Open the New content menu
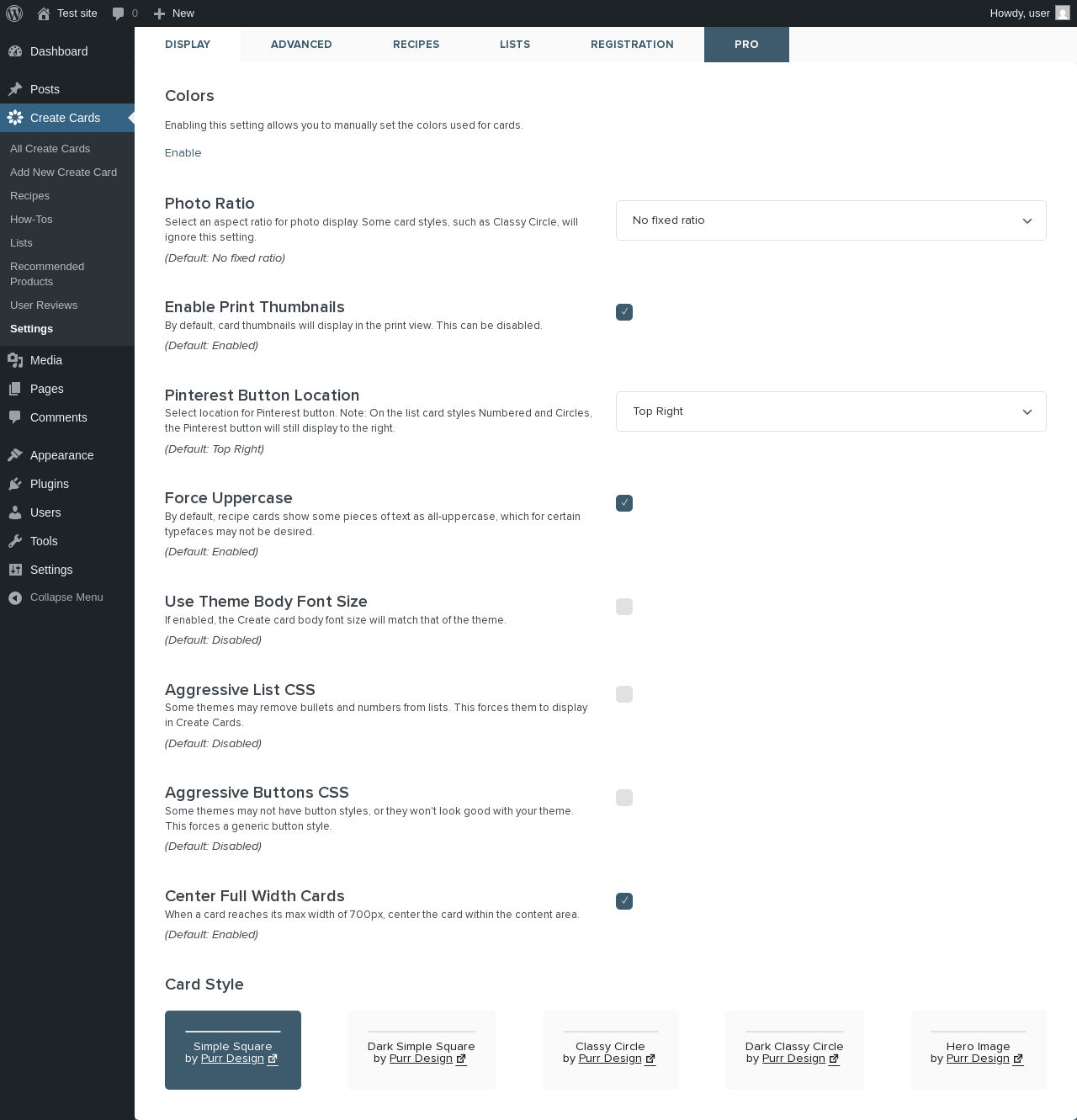This screenshot has height=1120, width=1077. [x=174, y=13]
